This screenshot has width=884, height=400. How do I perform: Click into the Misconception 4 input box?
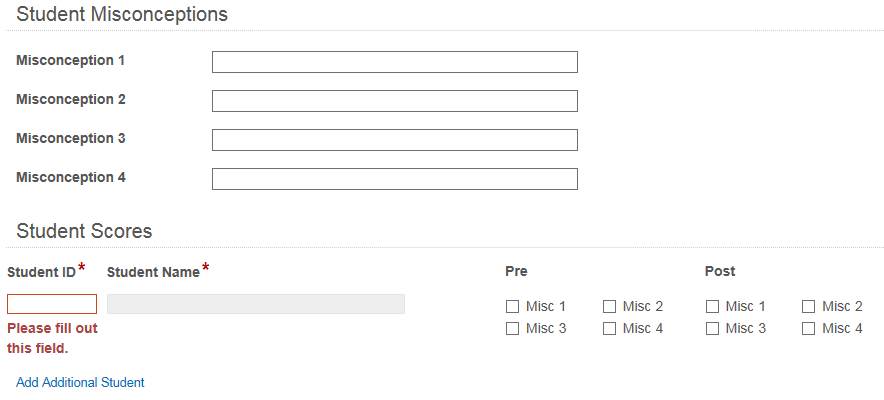point(394,179)
